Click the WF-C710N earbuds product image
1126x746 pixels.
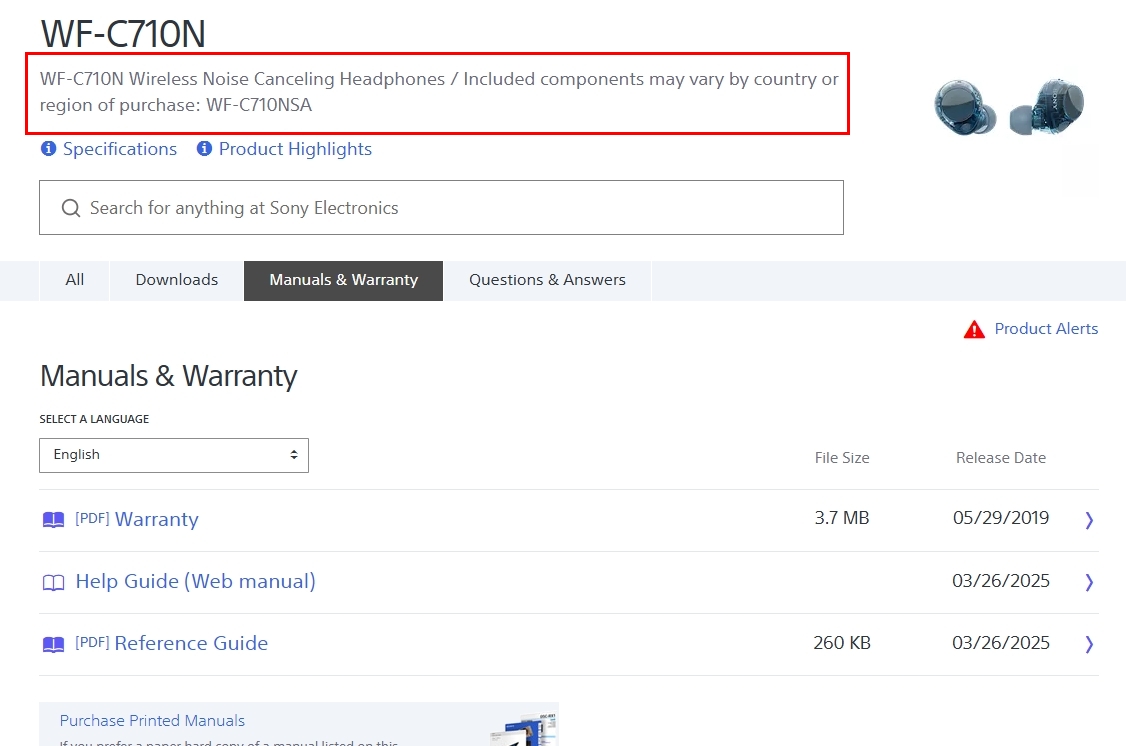click(1010, 106)
